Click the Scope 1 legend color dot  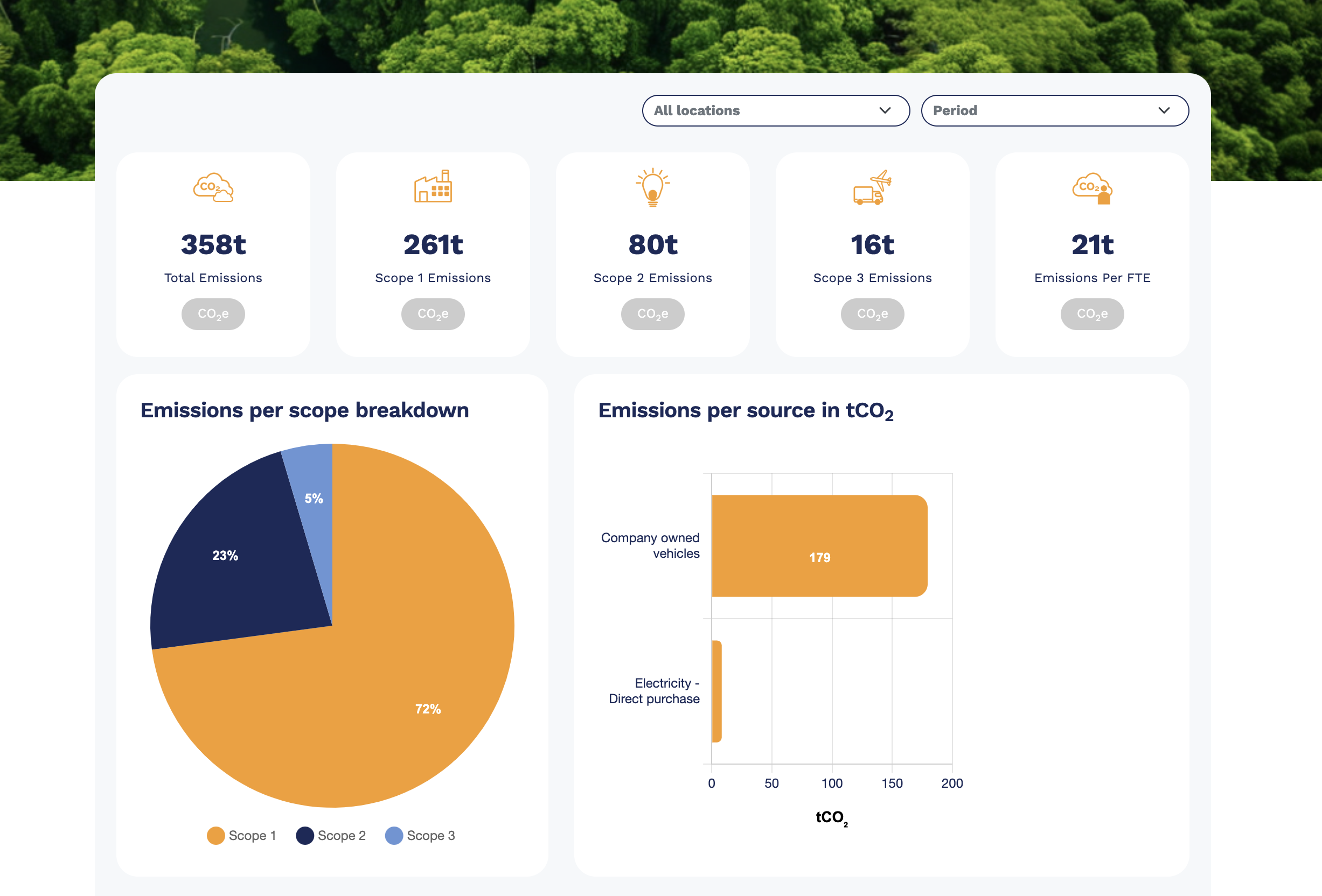tap(216, 835)
